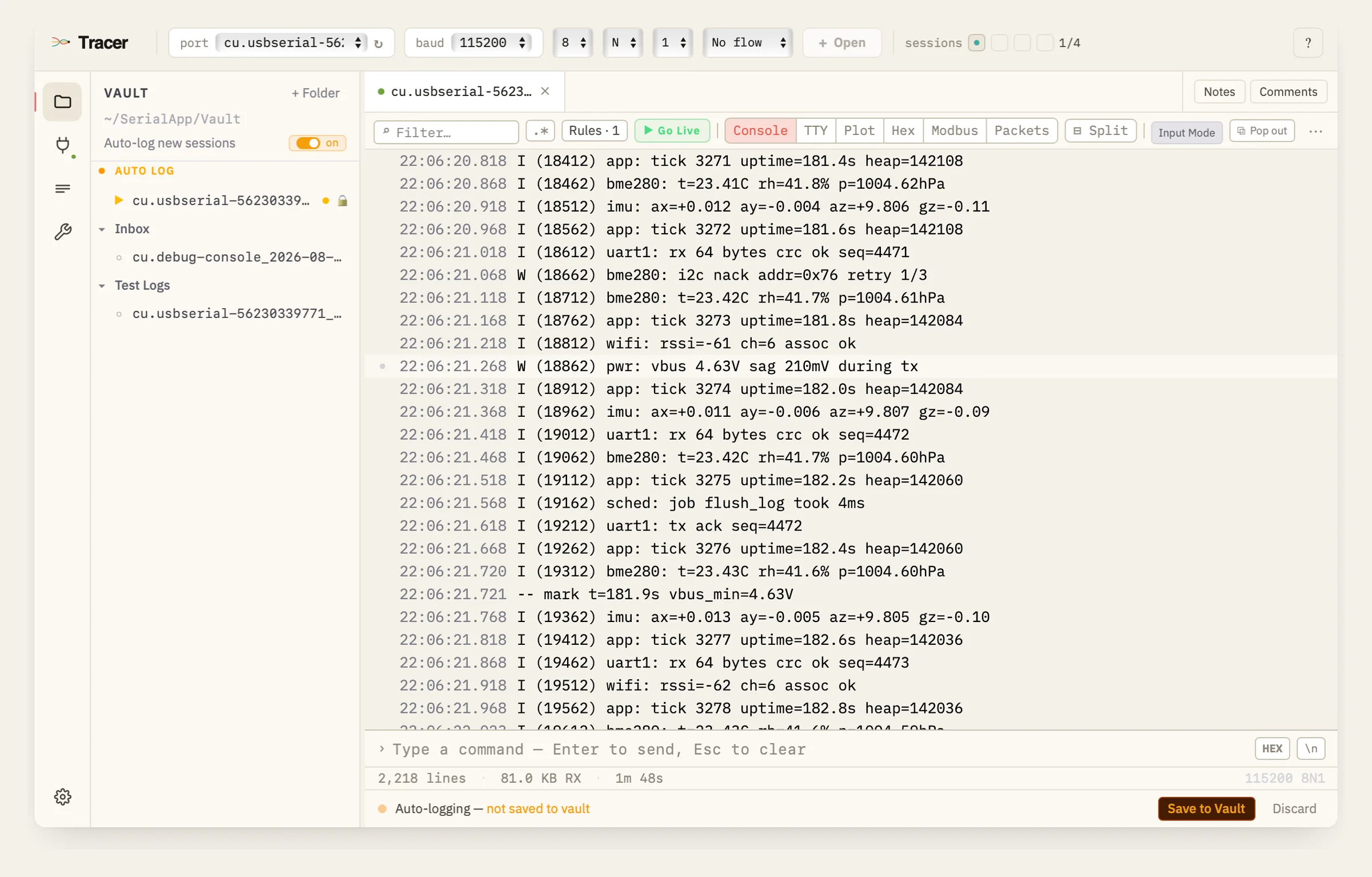Select the third session slot
This screenshot has height=877, width=1372.
click(x=1022, y=43)
